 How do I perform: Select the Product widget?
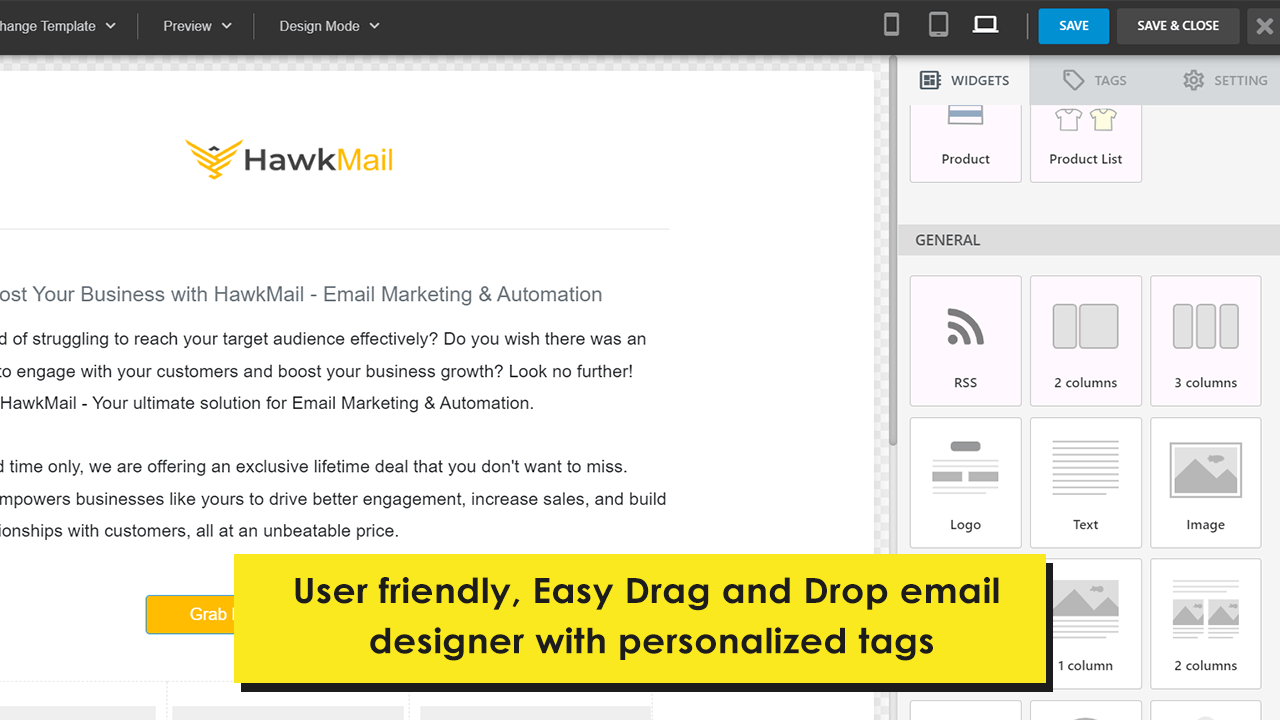pos(966,143)
